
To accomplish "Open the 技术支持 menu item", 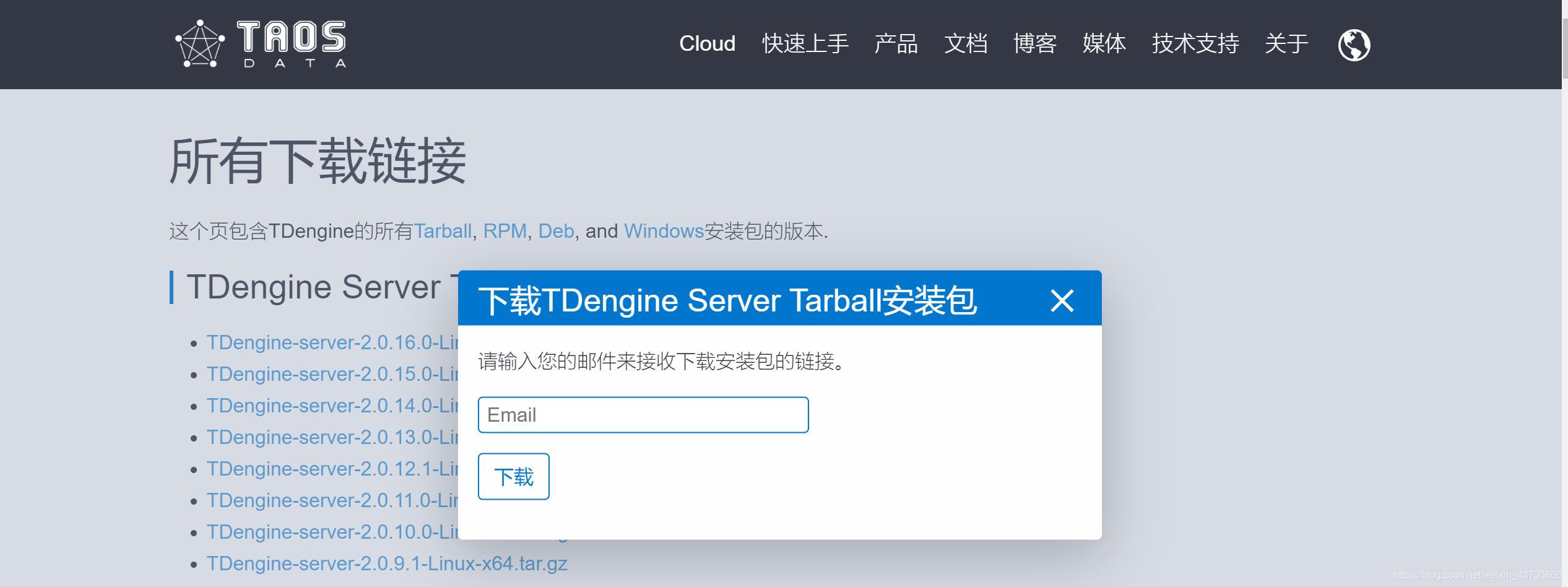I will [x=1195, y=43].
